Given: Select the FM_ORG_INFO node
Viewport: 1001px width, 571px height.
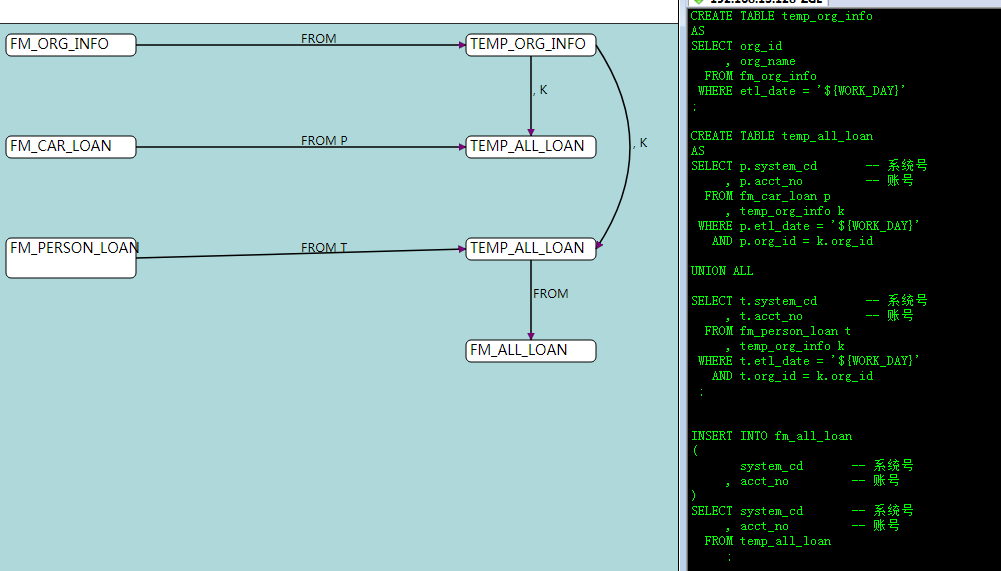Looking at the screenshot, I should (71, 45).
